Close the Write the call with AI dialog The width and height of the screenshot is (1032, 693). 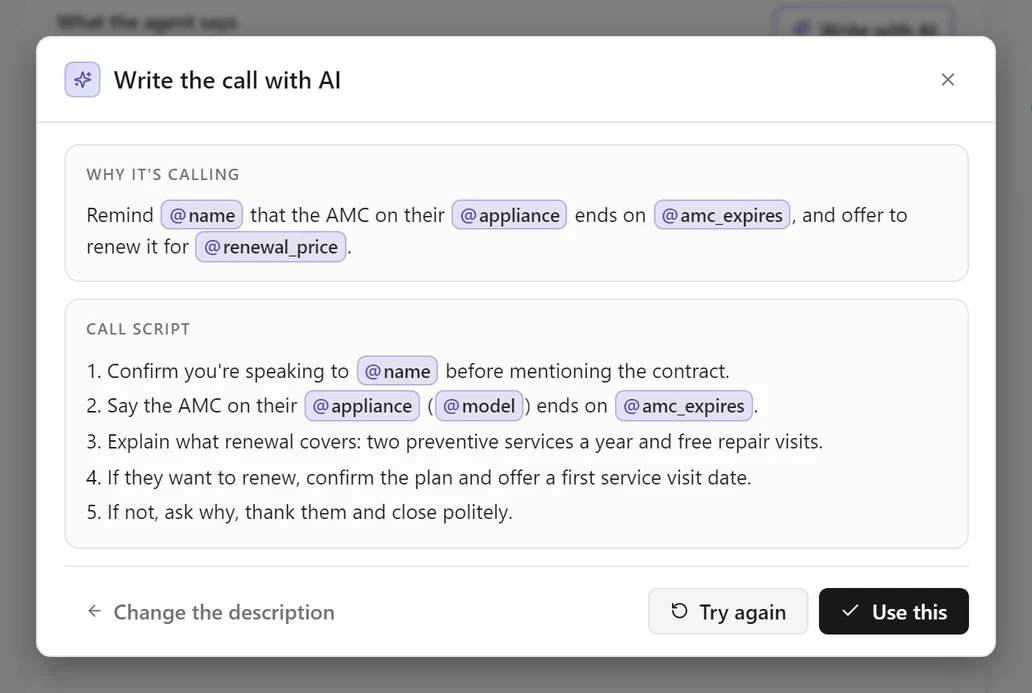(x=948, y=80)
